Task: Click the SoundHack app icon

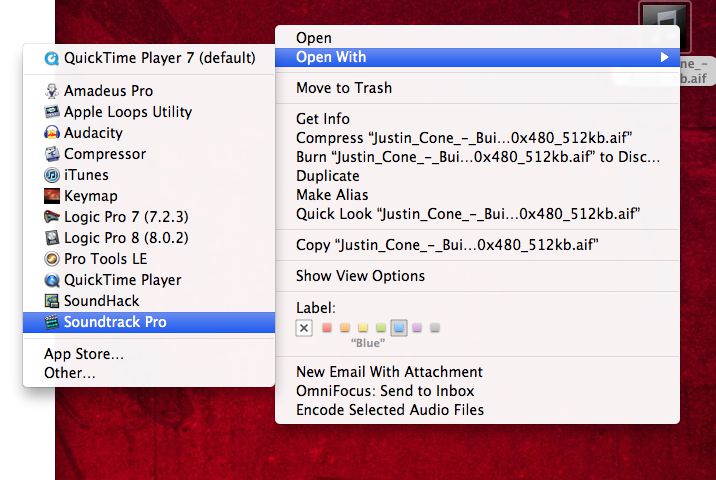Action: click(x=52, y=301)
